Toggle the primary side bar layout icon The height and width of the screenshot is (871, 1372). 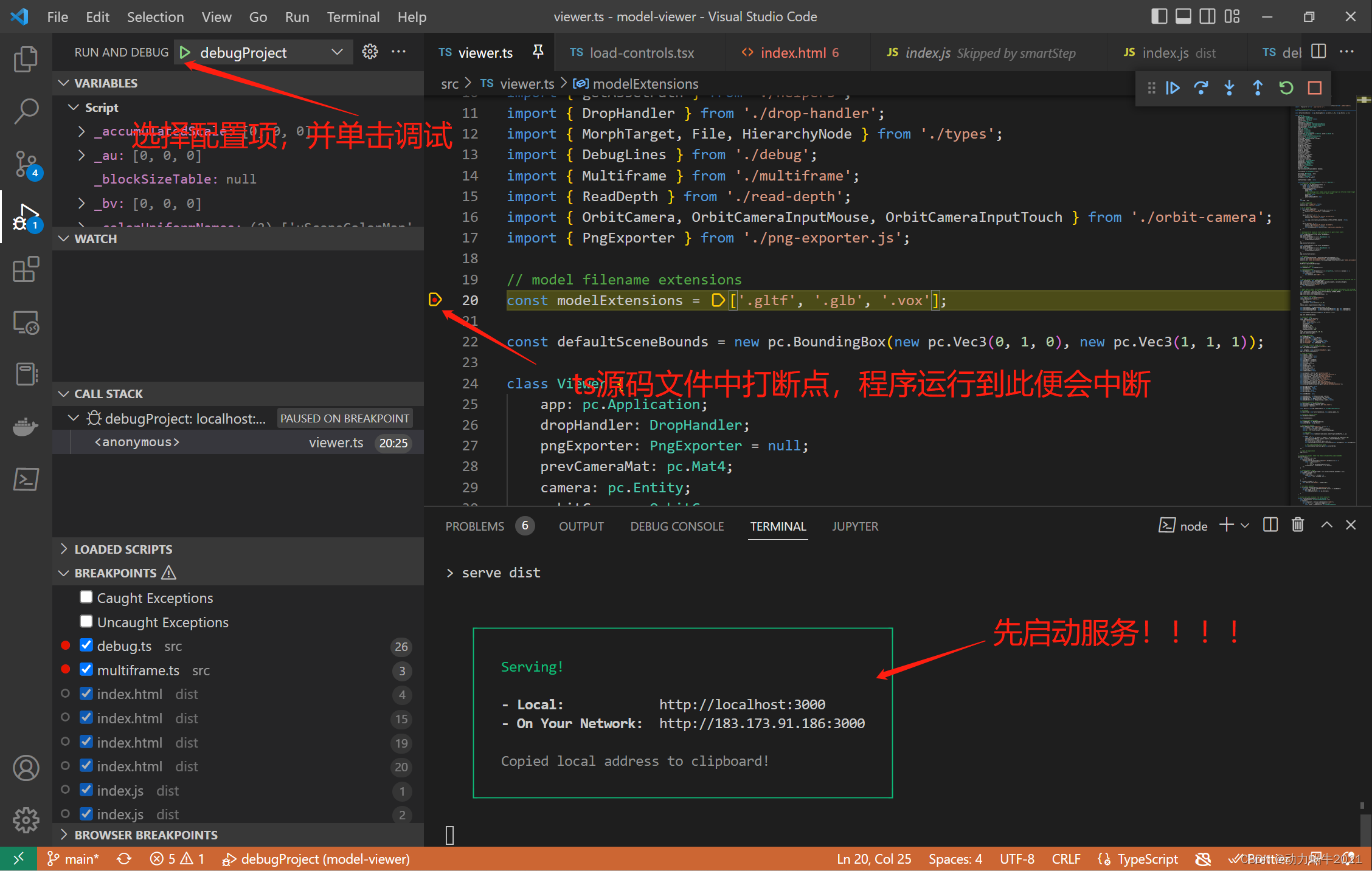click(1159, 16)
